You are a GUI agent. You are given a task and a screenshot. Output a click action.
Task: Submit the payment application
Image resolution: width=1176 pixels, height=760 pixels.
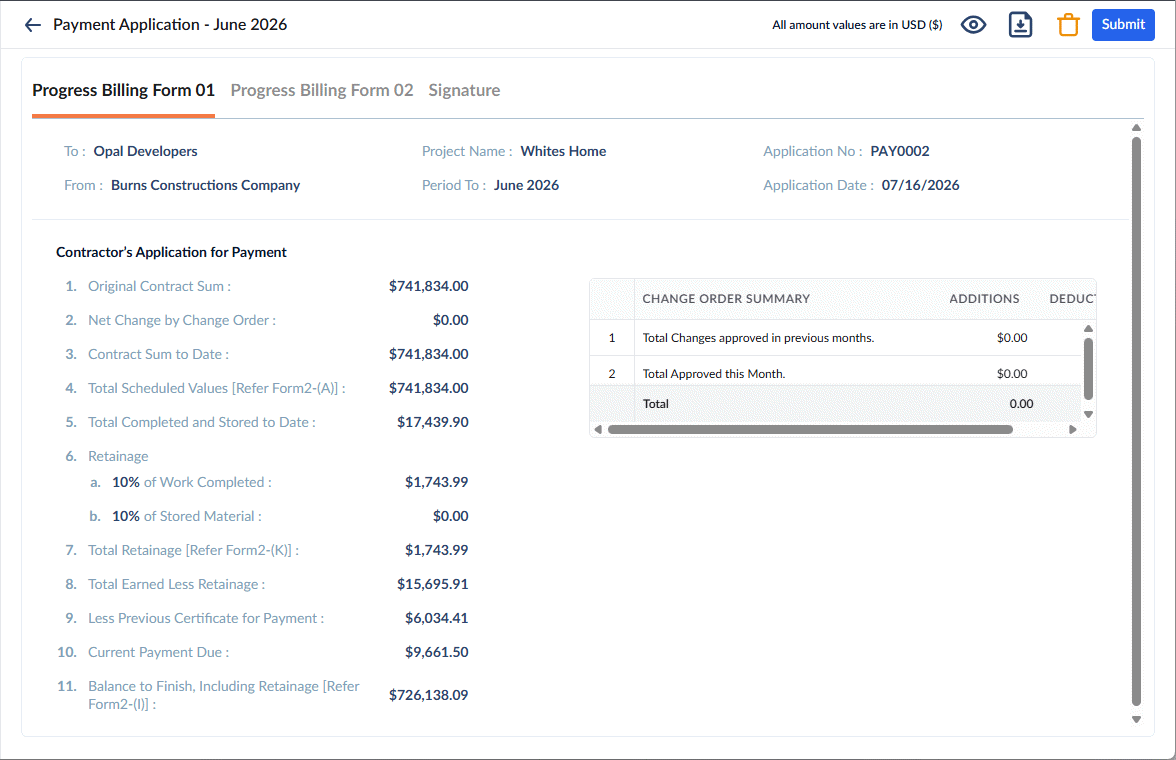(x=1123, y=25)
